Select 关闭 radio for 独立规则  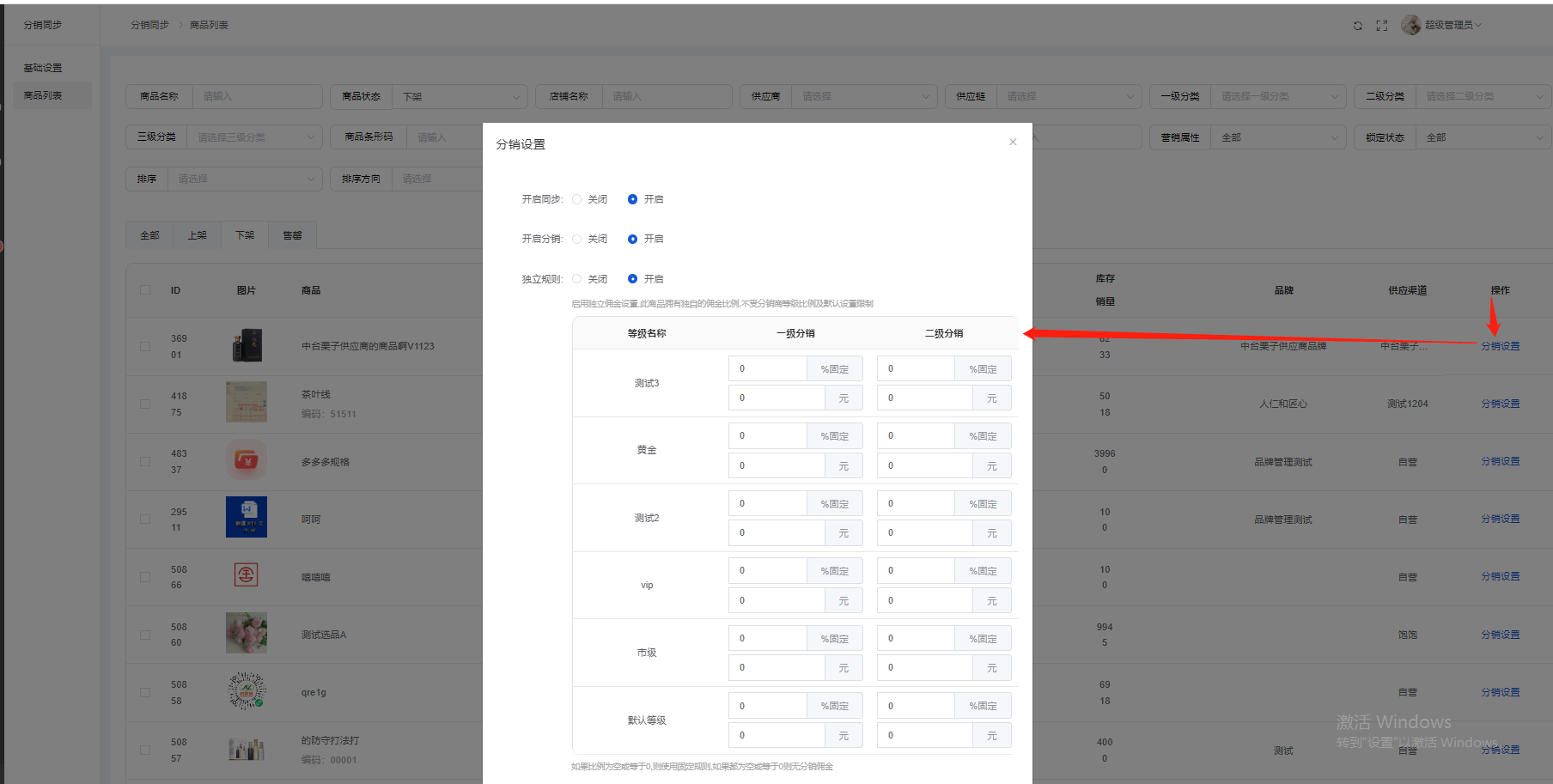[x=577, y=279]
